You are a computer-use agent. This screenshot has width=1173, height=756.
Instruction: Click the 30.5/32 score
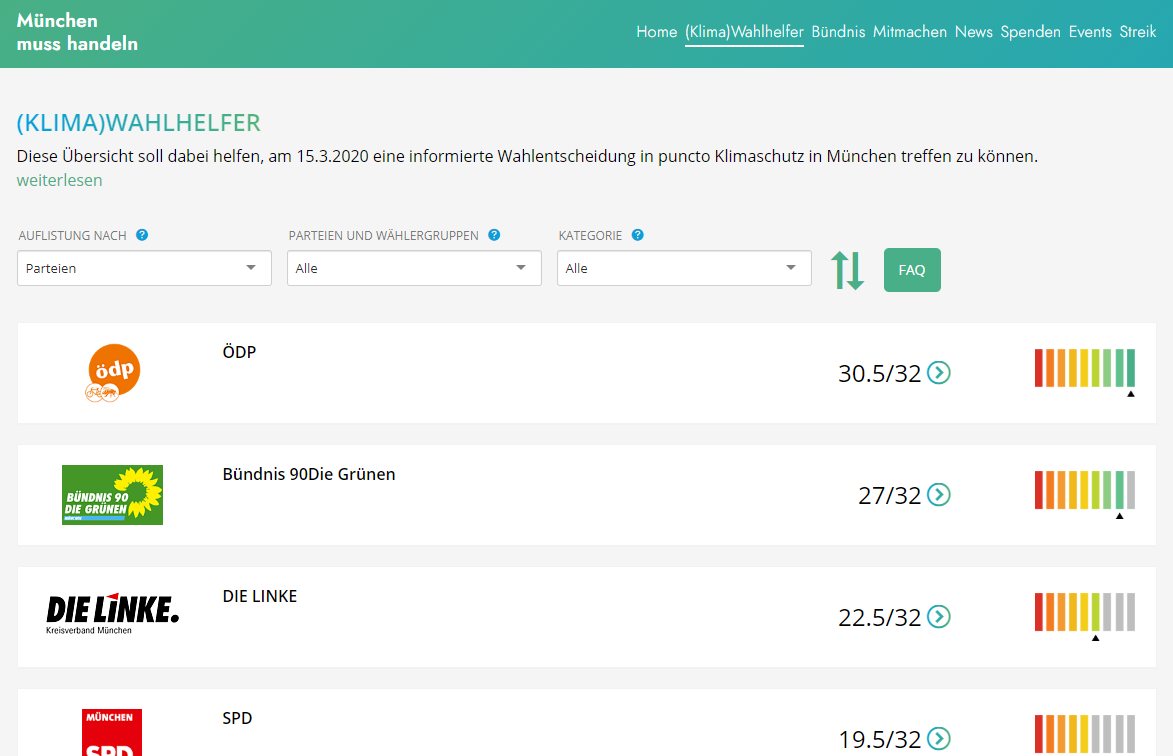[880, 373]
